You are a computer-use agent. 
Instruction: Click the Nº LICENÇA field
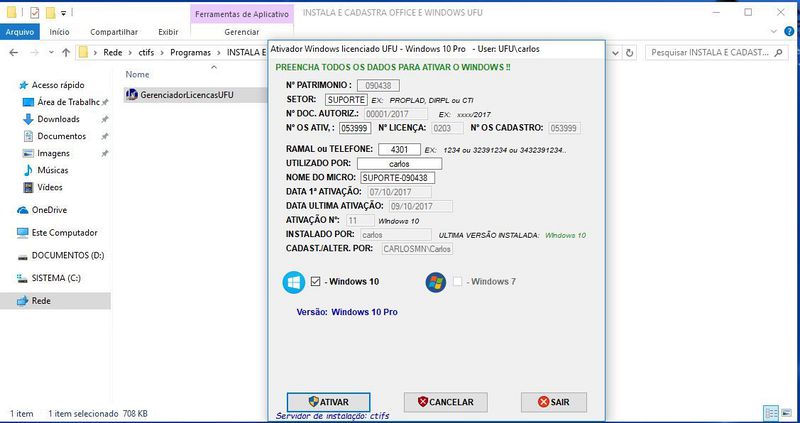(447, 128)
